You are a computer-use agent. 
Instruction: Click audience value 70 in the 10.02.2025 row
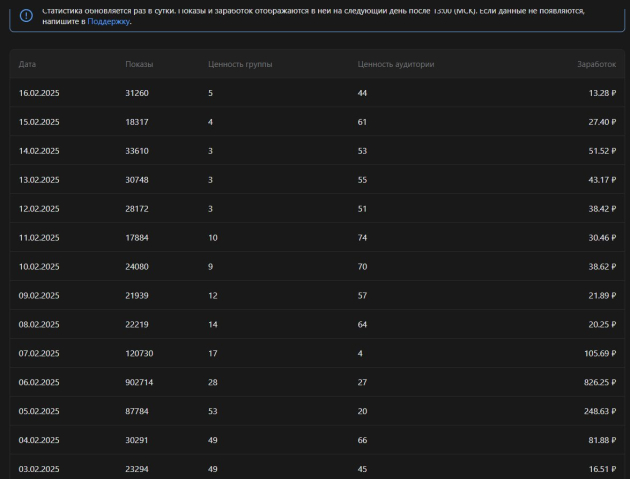tap(362, 267)
